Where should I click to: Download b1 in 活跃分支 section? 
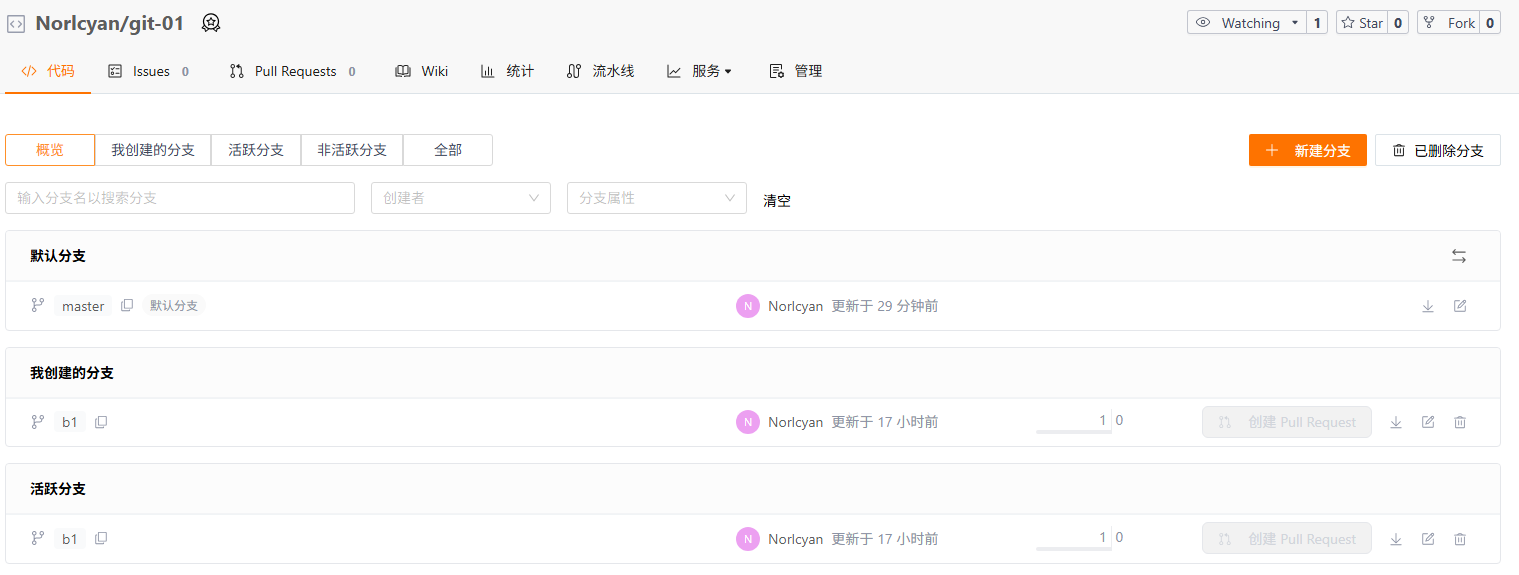tap(1396, 539)
